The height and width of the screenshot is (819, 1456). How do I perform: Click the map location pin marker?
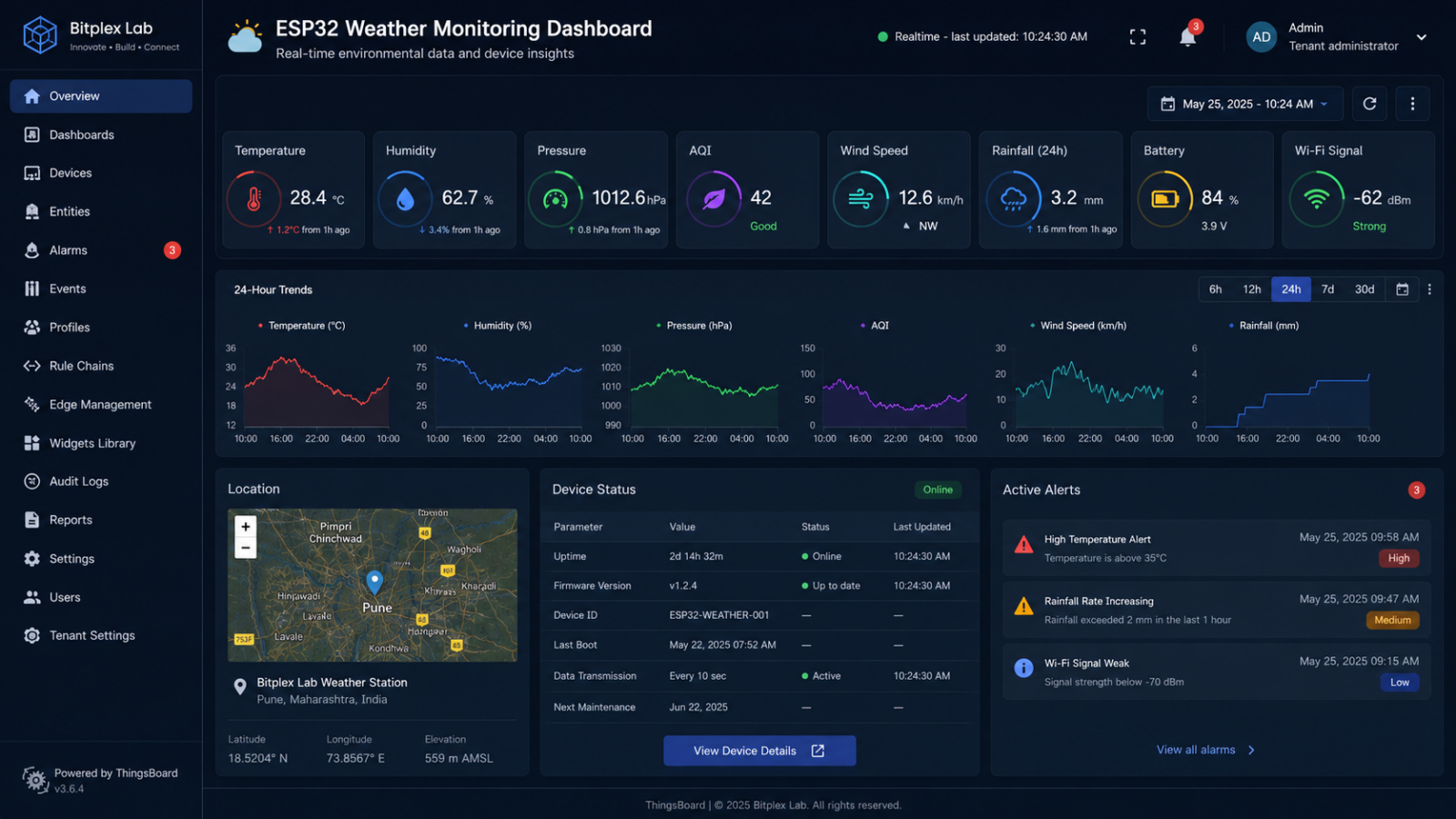(x=374, y=581)
